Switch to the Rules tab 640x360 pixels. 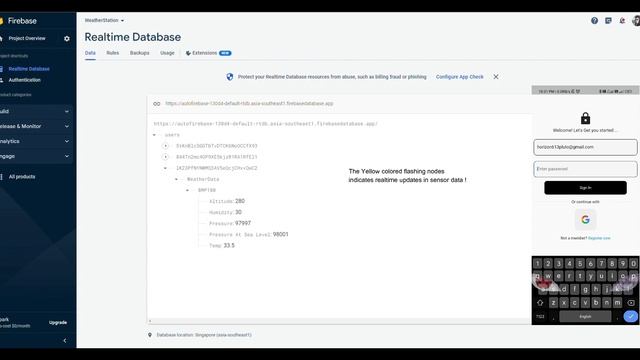[x=113, y=53]
